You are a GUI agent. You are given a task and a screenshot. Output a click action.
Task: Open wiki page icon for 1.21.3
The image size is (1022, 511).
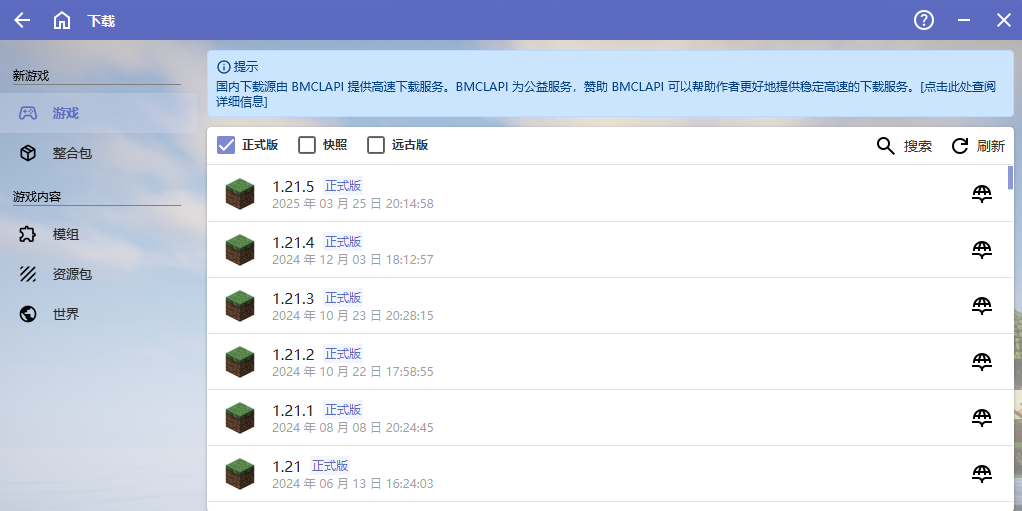point(982,306)
